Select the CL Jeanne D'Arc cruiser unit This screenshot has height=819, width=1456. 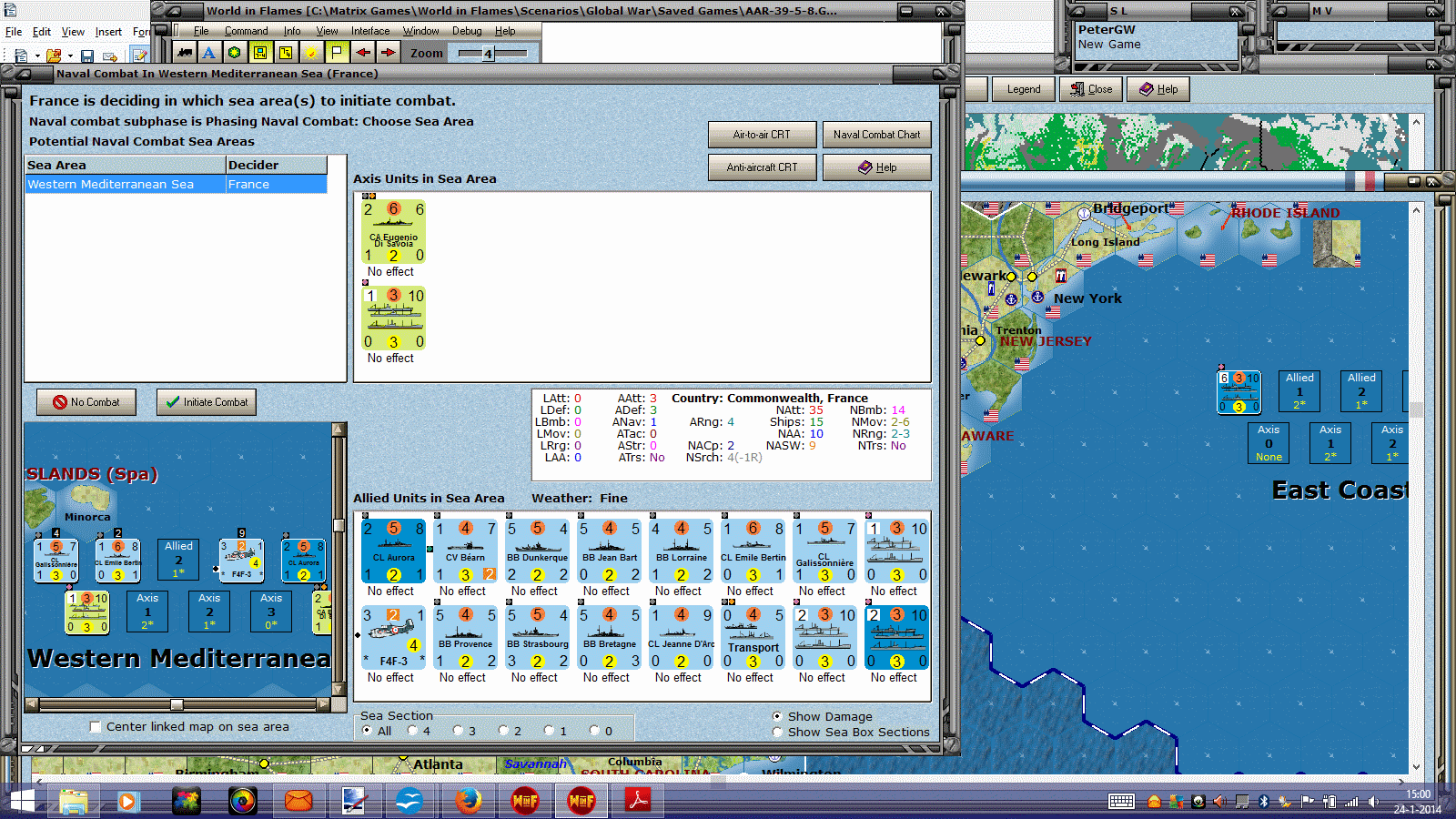click(x=682, y=638)
